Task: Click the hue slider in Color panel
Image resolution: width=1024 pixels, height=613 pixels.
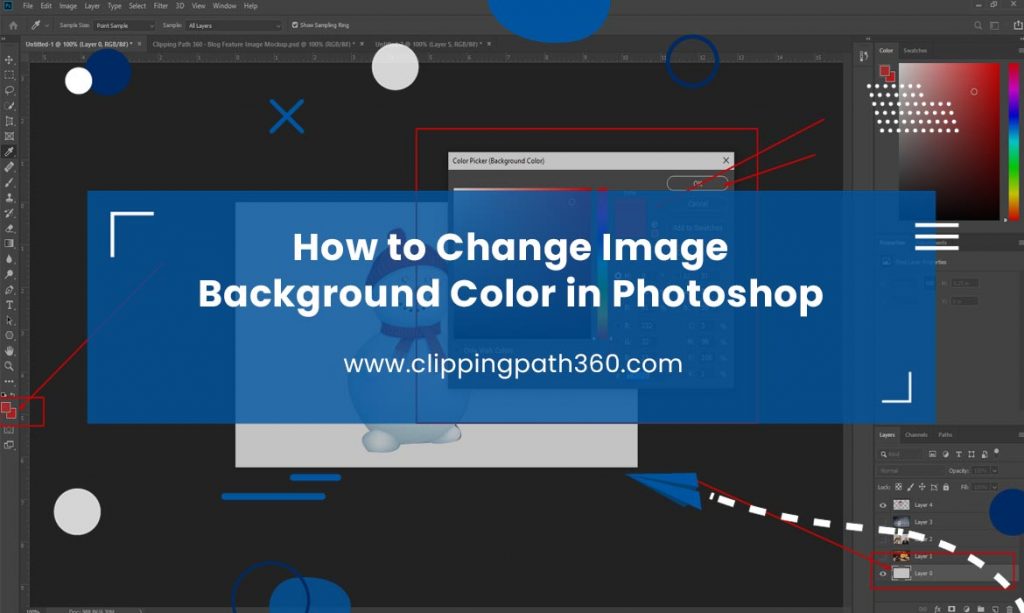Action: 1014,142
